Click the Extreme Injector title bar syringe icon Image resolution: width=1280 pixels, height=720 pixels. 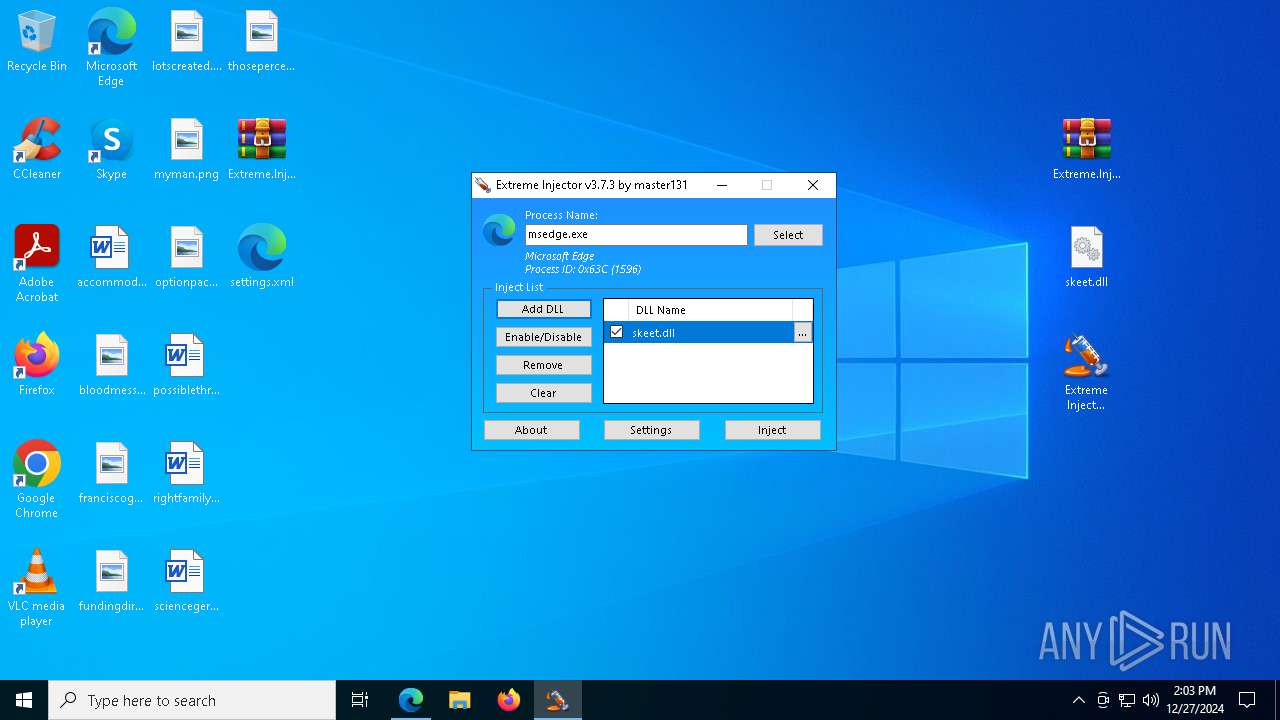(483, 185)
